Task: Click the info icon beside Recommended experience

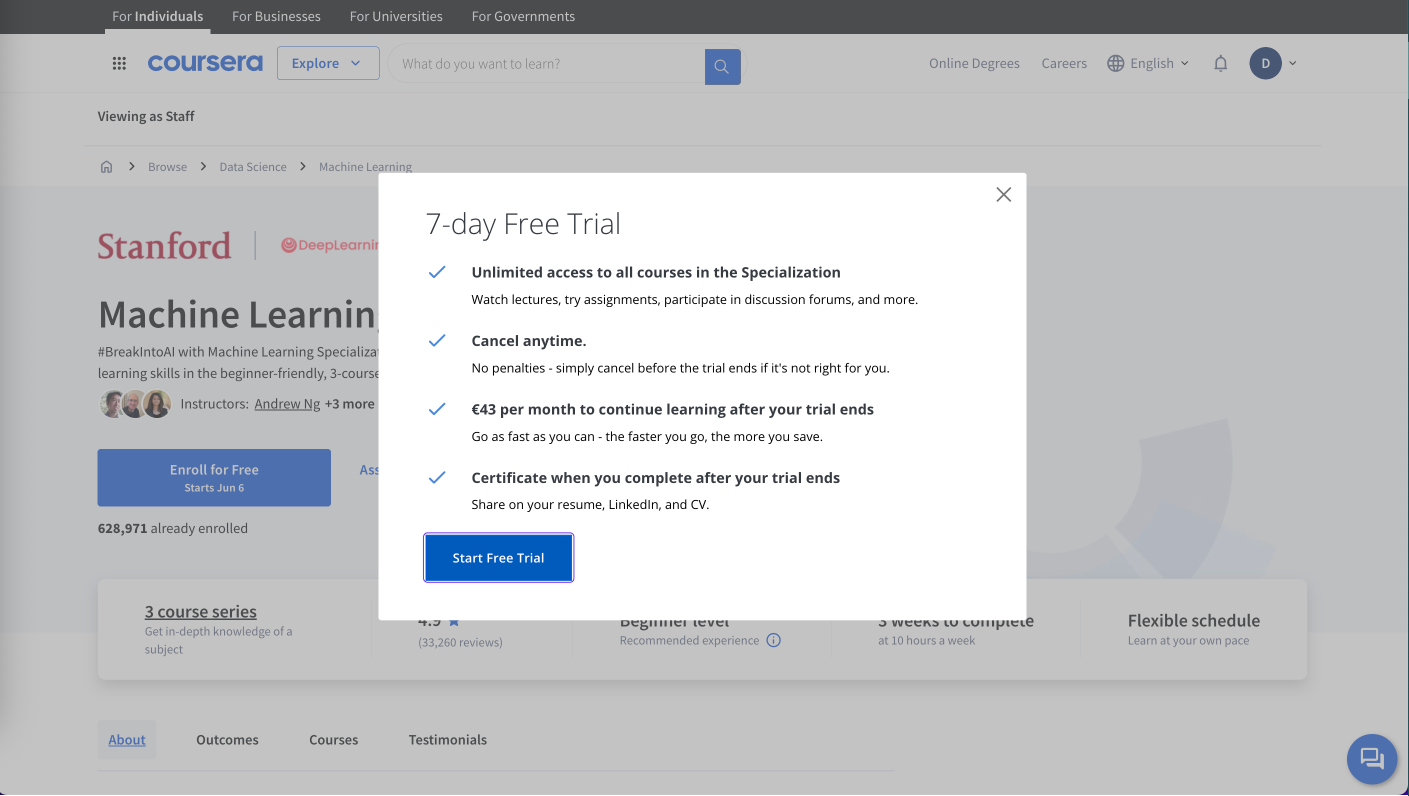Action: 773,640
